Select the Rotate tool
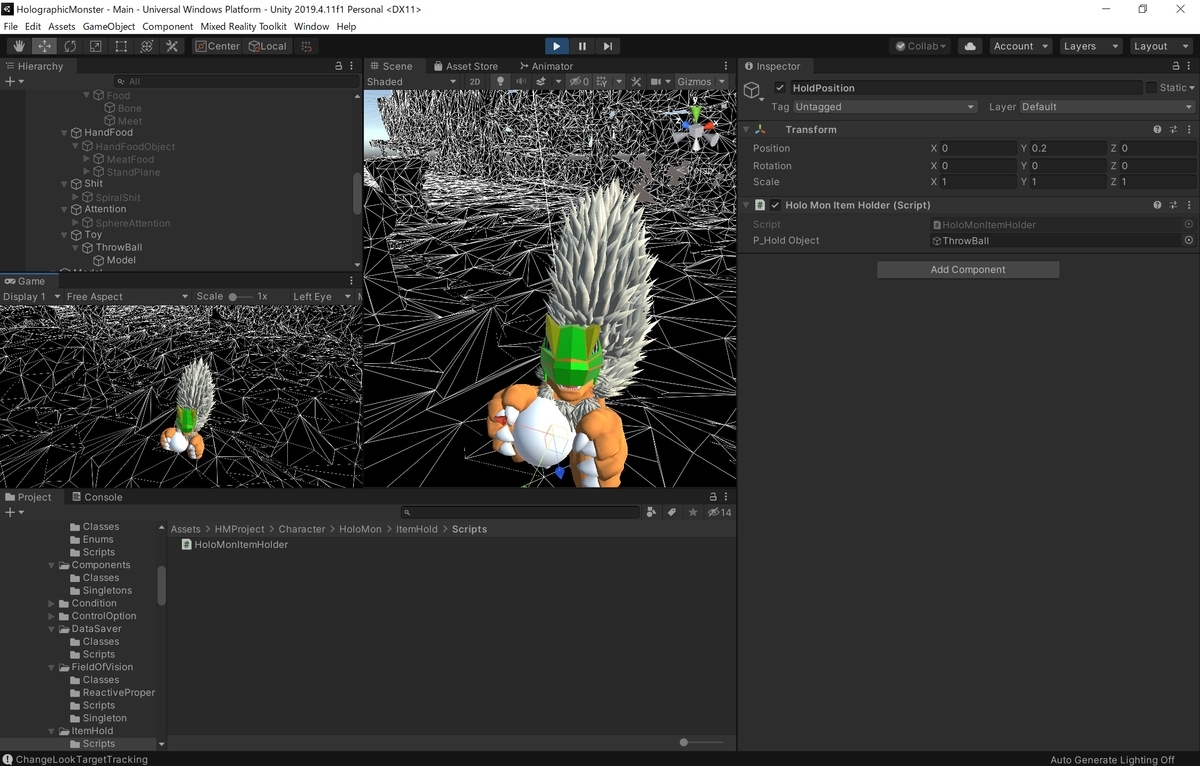Viewport: 1200px width, 766px height. (70, 46)
